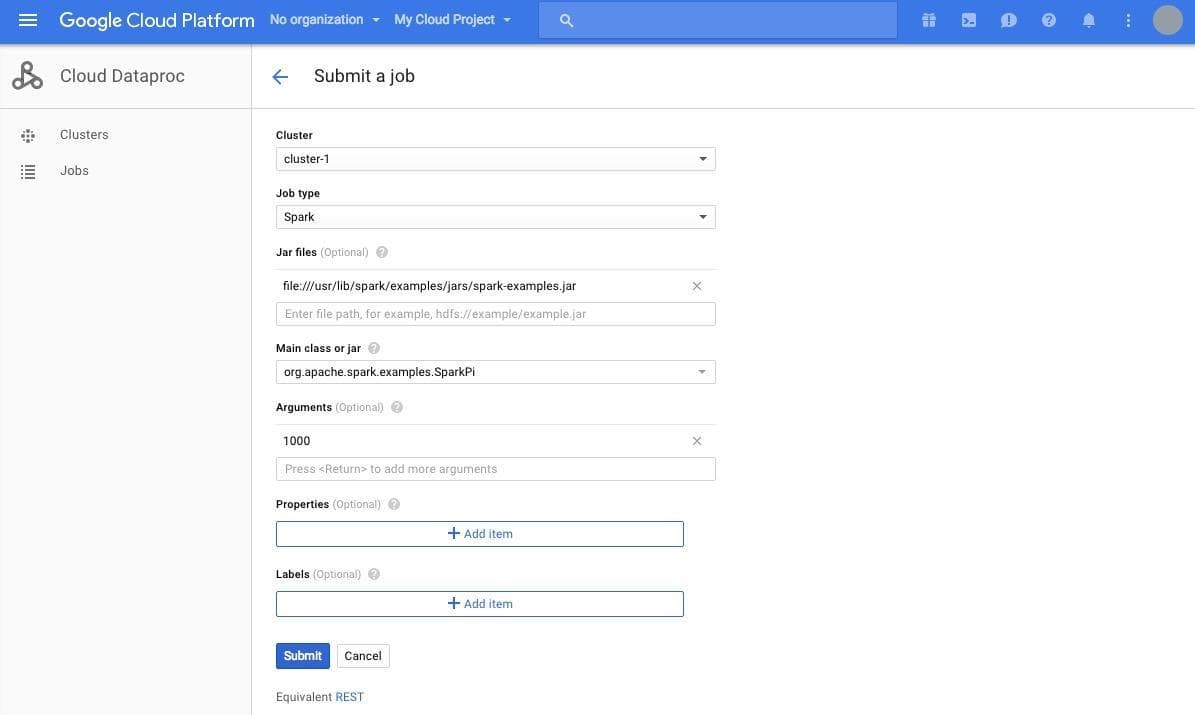Focus the add more arguments input

point(495,469)
